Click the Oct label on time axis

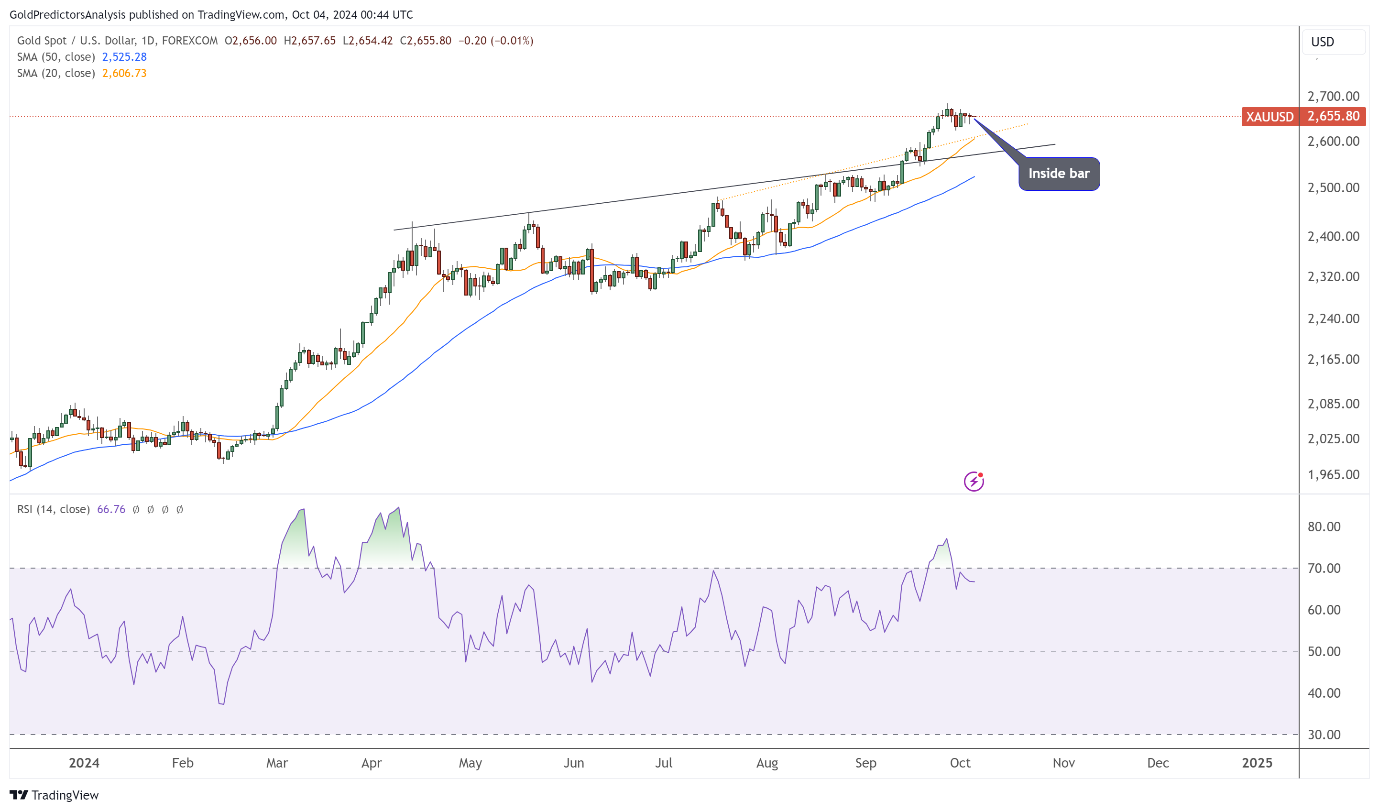[960, 763]
